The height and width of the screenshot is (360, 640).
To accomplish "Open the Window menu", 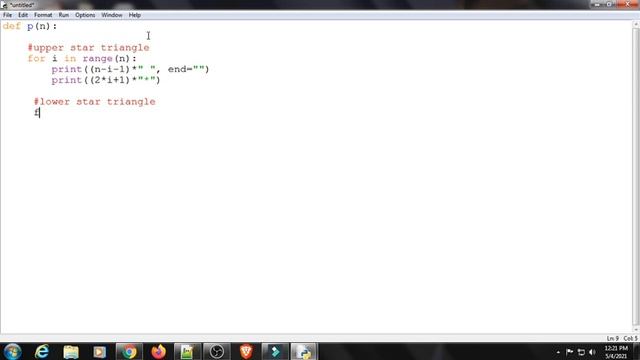I will [x=112, y=15].
